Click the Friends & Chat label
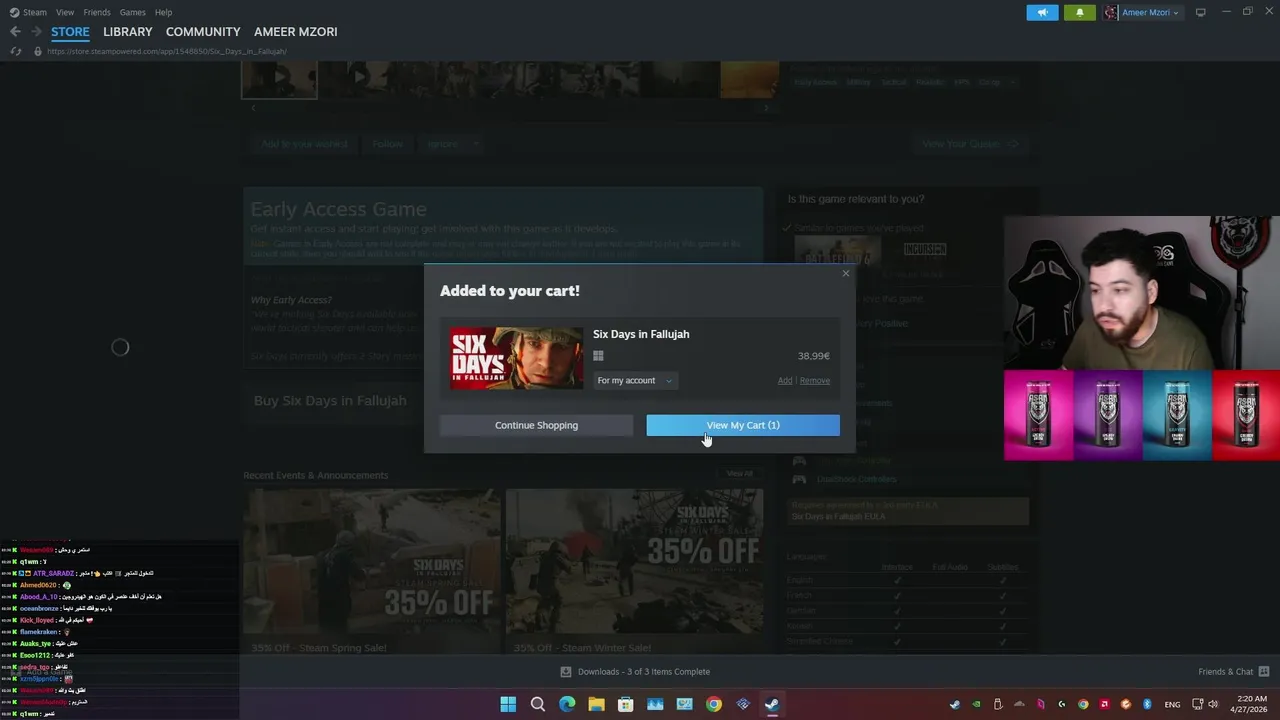The width and height of the screenshot is (1280, 720). (x=1226, y=672)
